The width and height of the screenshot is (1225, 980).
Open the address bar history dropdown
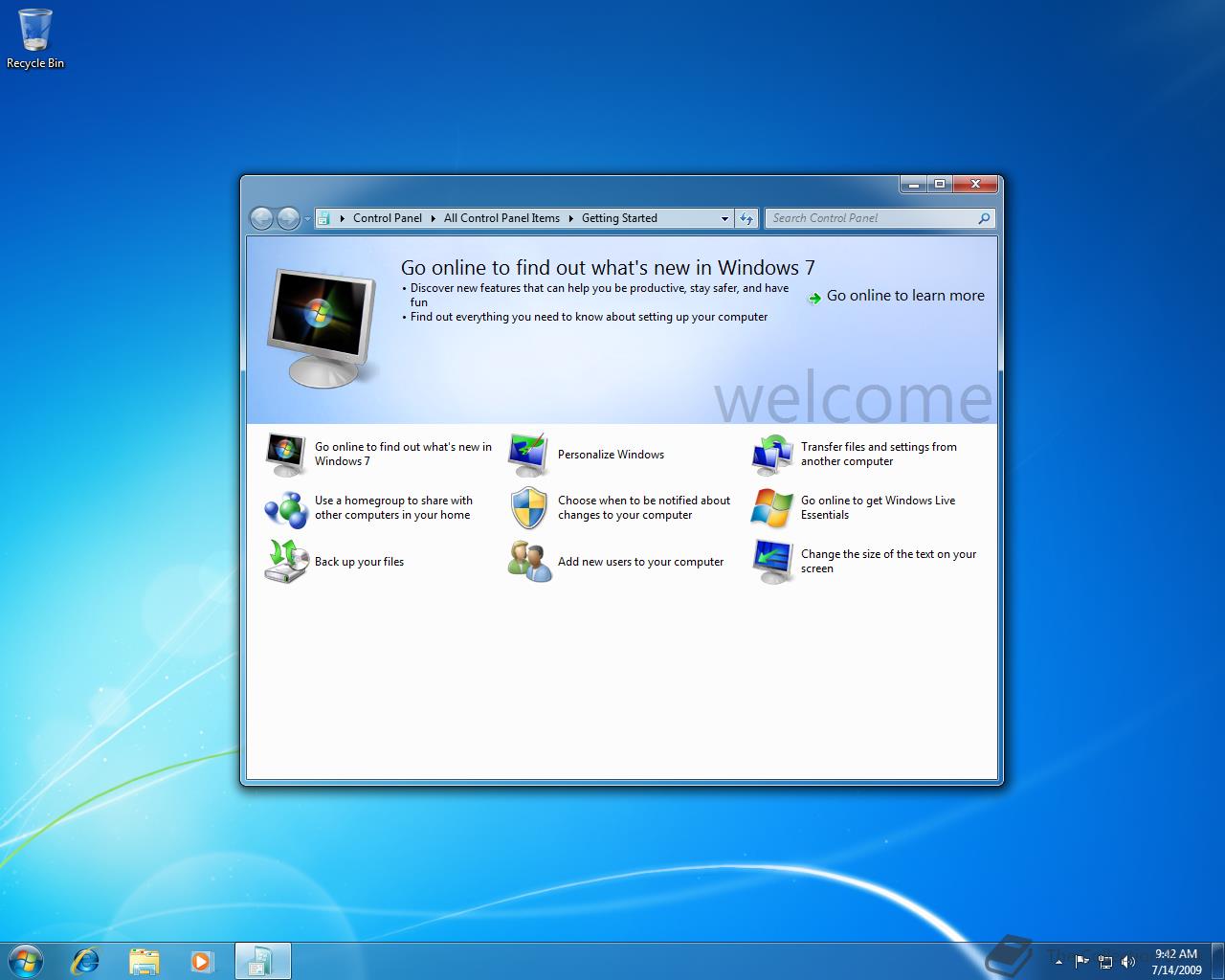[724, 218]
